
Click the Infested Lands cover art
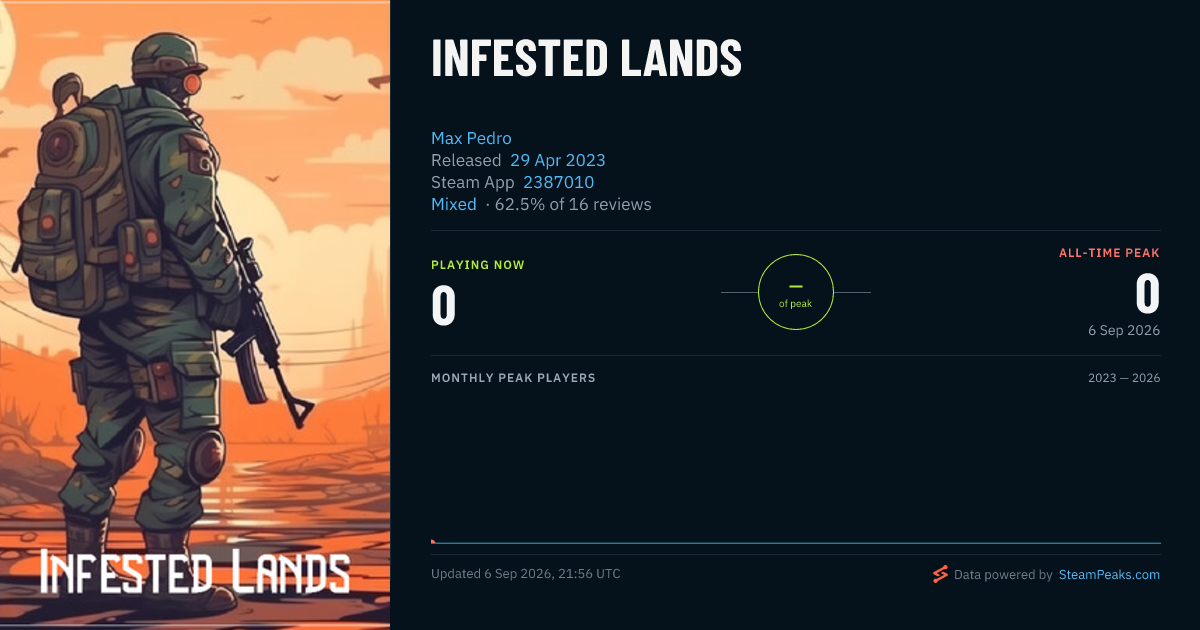[x=195, y=315]
